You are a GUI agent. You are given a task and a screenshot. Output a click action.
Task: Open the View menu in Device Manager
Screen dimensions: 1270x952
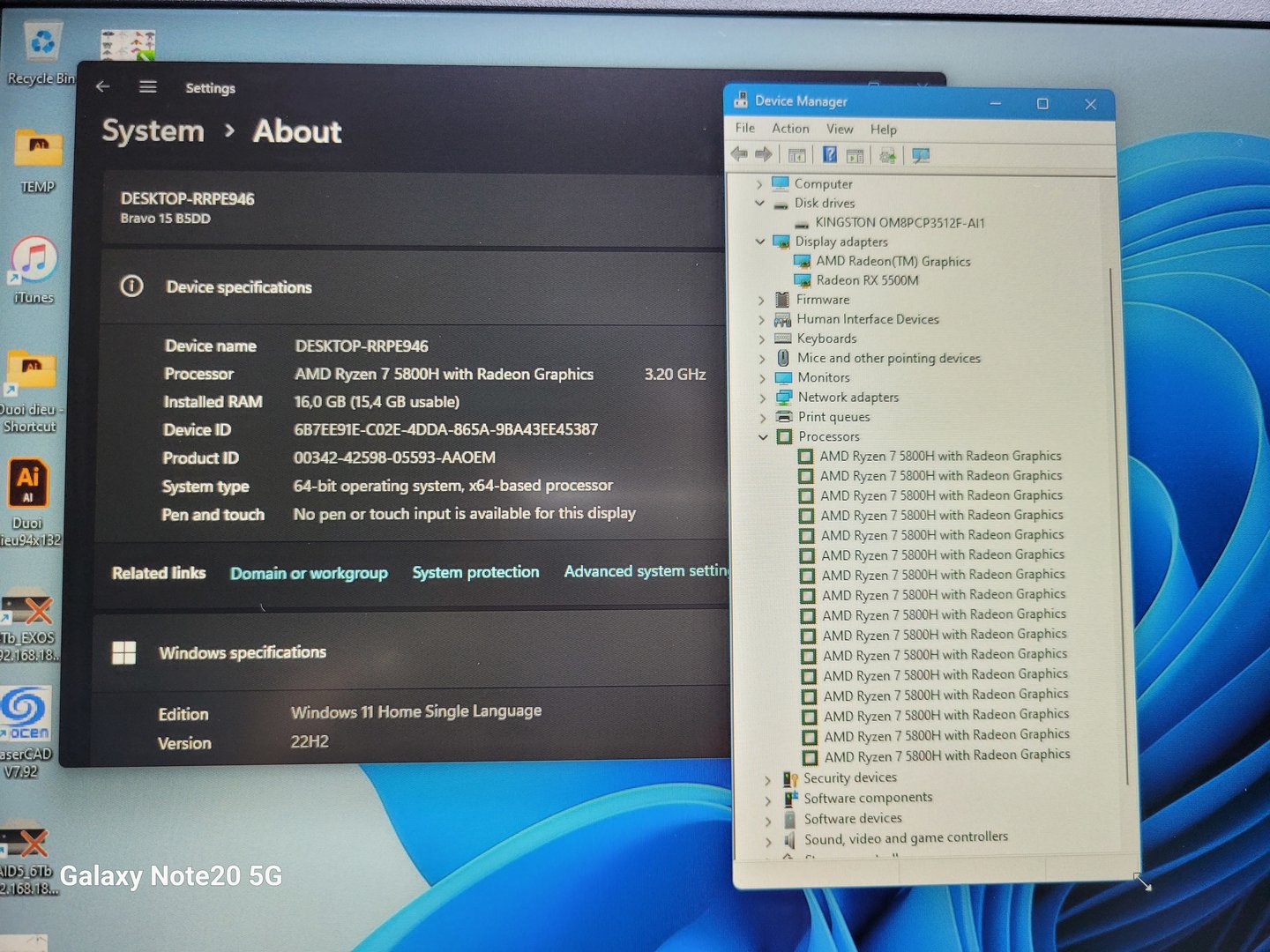[840, 129]
